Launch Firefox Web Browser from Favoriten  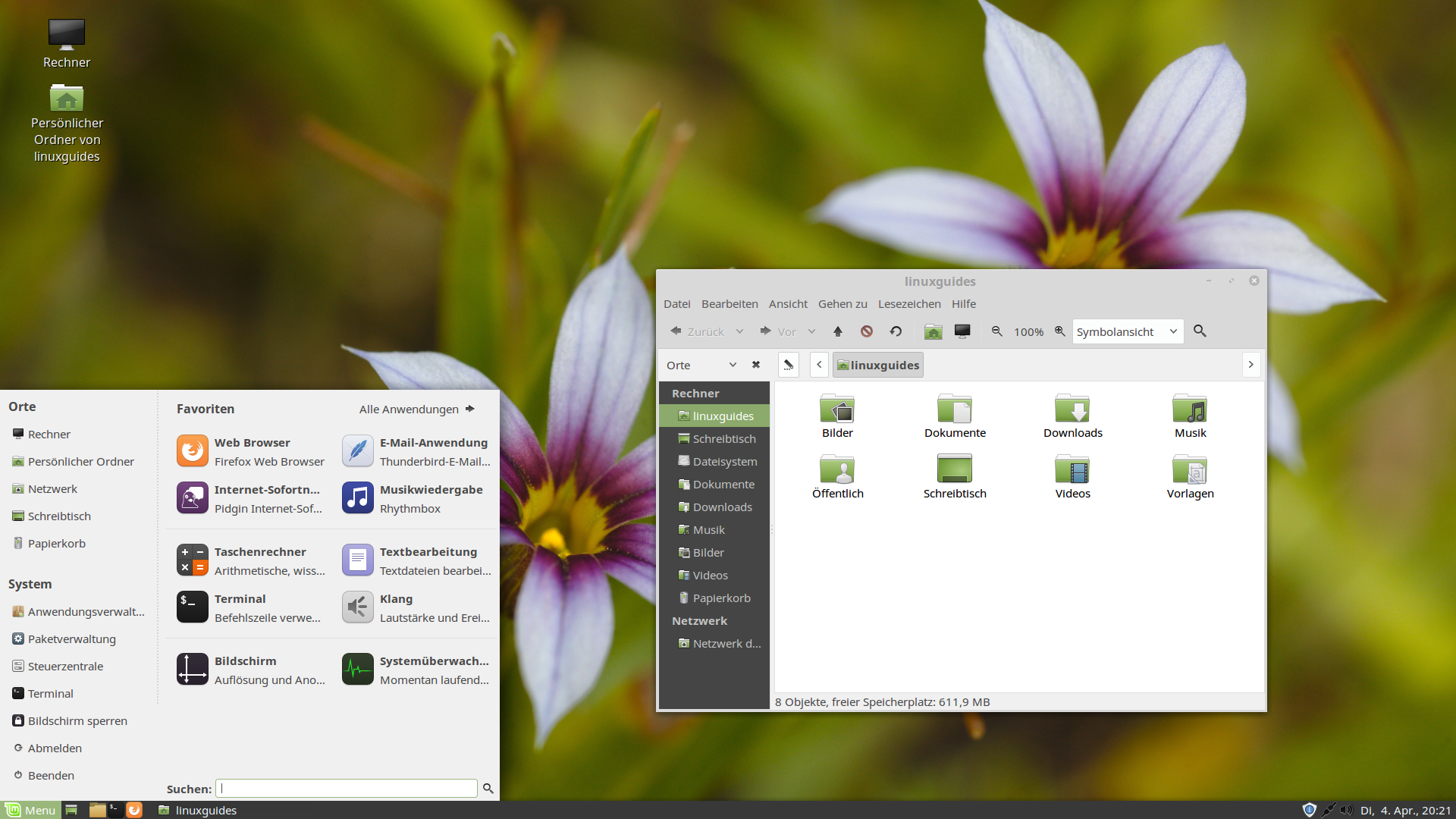point(250,451)
